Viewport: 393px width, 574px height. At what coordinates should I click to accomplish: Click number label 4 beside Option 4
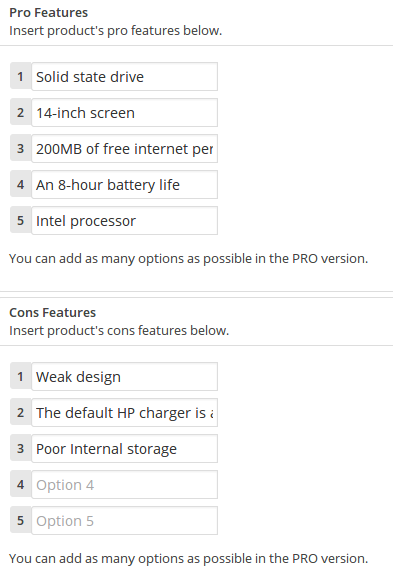pos(20,484)
